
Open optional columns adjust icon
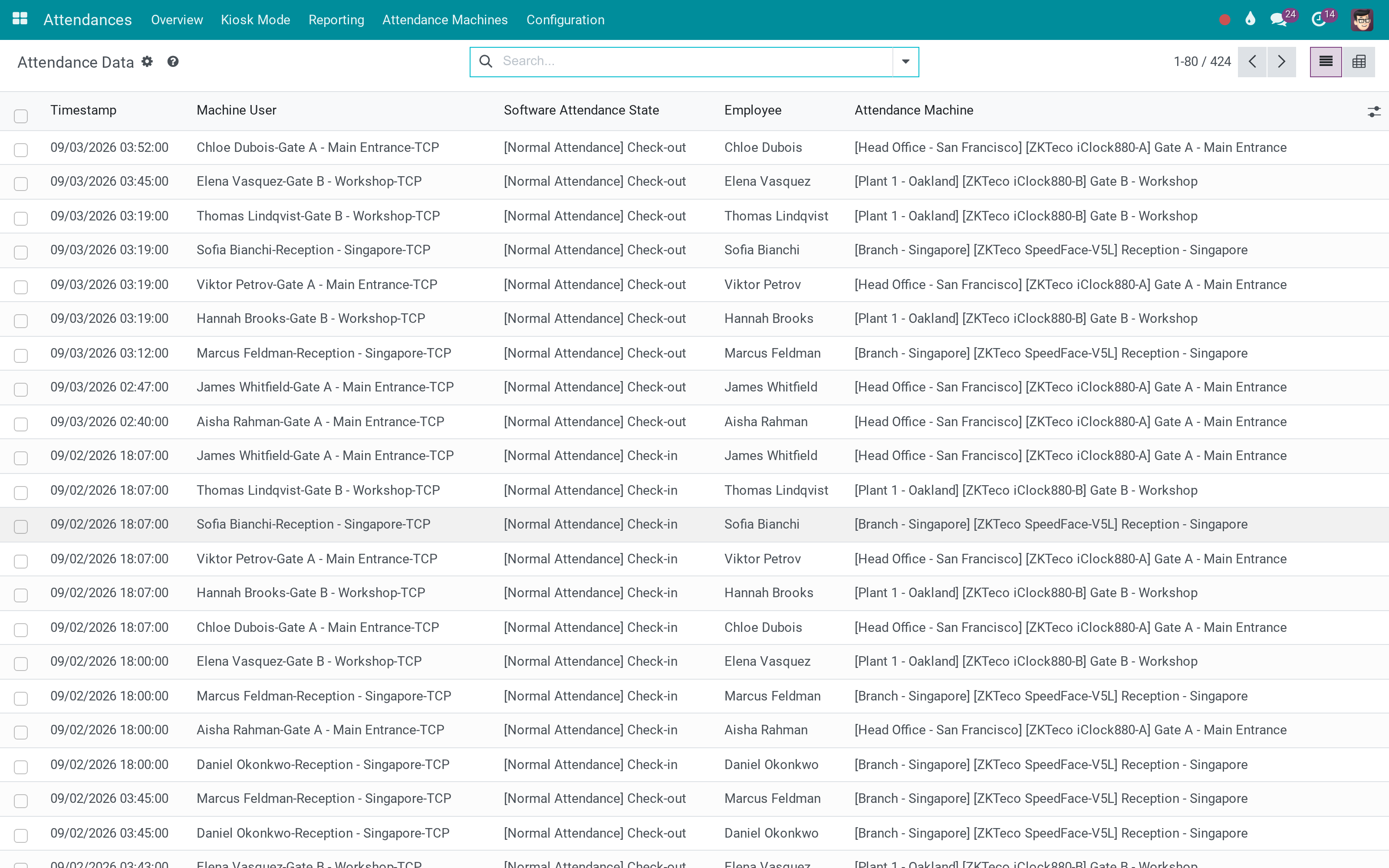pyautogui.click(x=1373, y=112)
